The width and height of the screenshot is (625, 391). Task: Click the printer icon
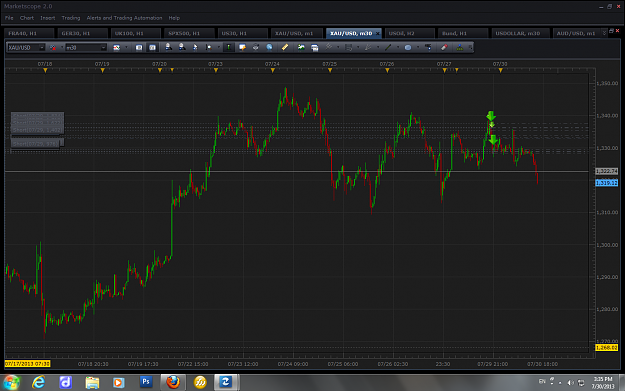point(256,47)
